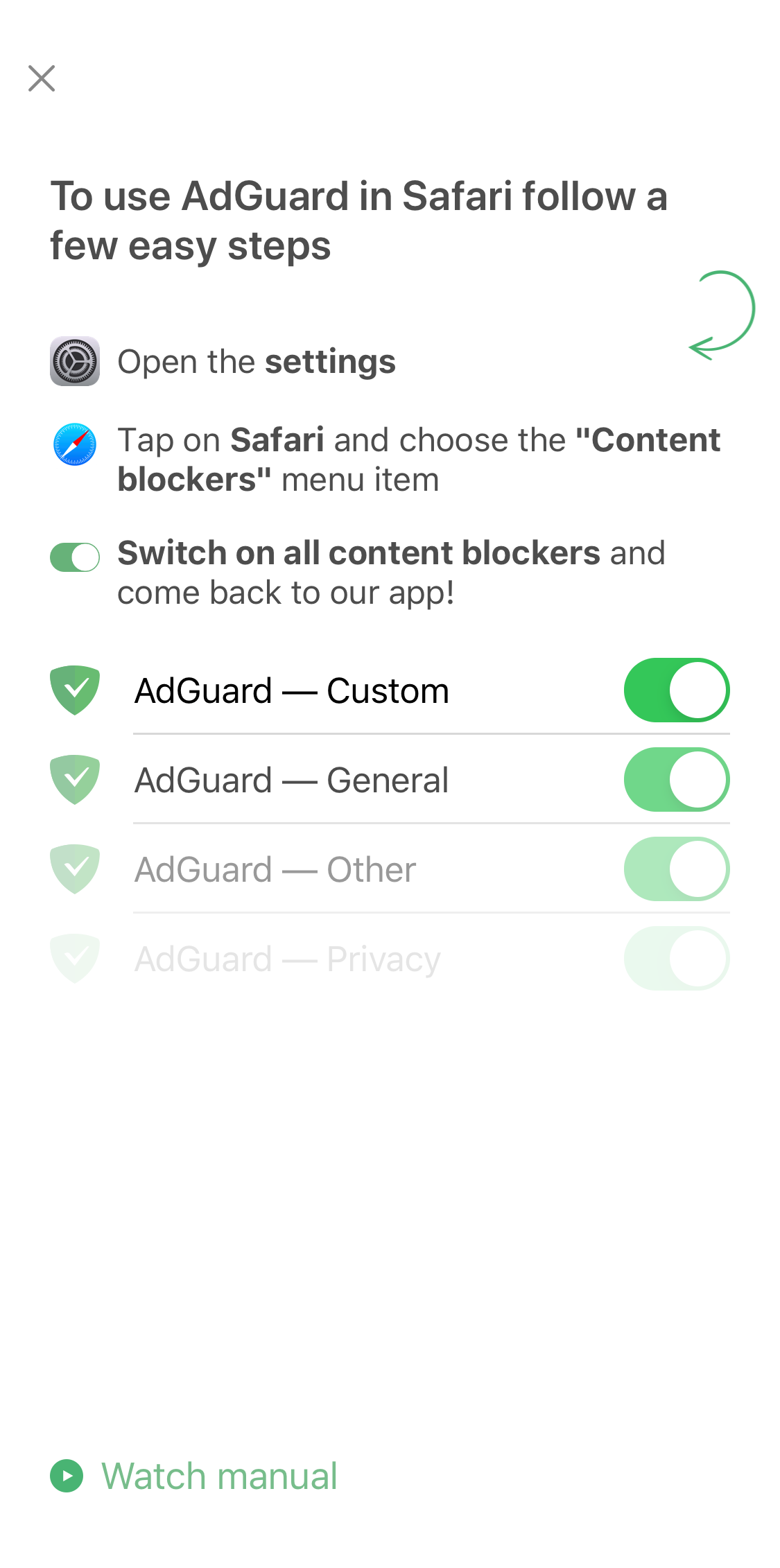Open the Watch manual link
Screen dimensions: 780x1568
pyautogui.click(x=219, y=1476)
